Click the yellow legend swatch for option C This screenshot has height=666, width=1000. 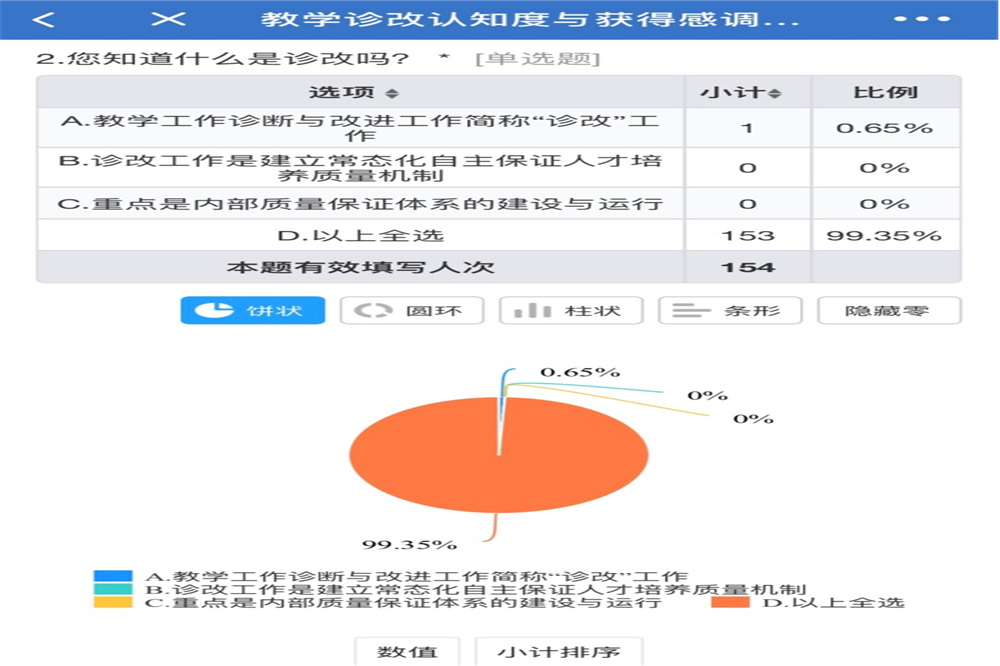pyautogui.click(x=112, y=602)
